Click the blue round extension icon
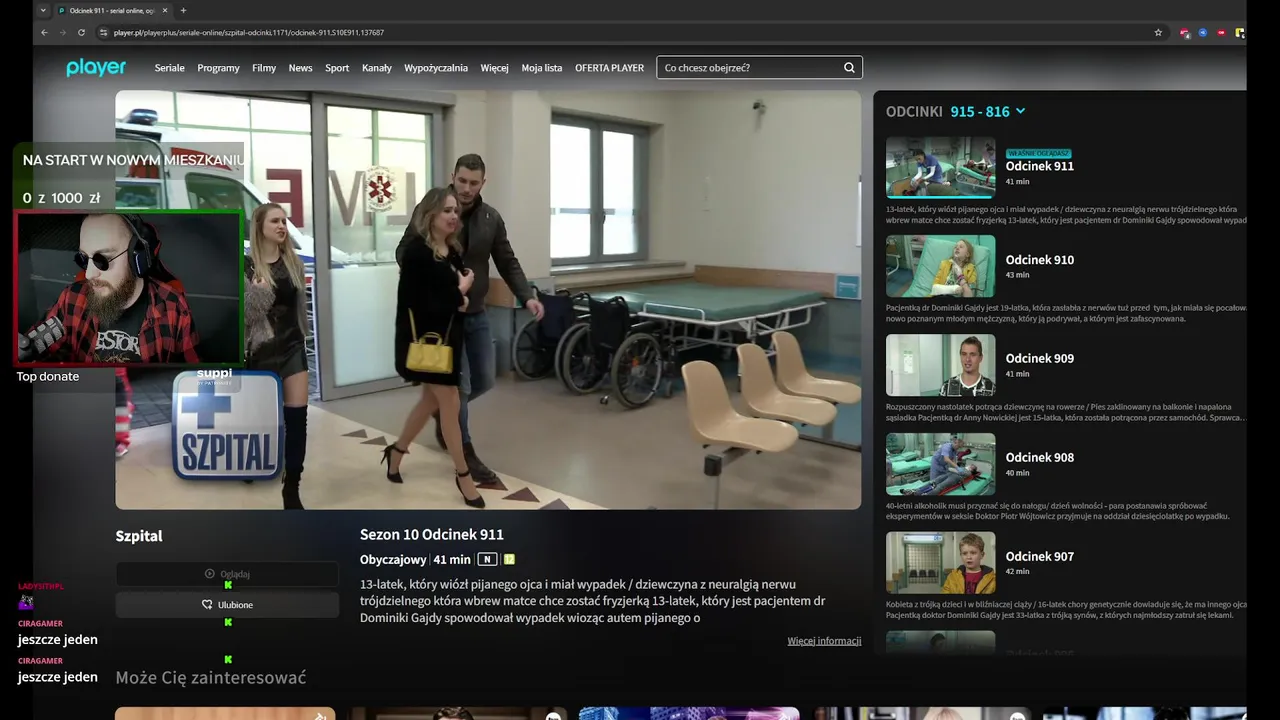 (x=1203, y=32)
